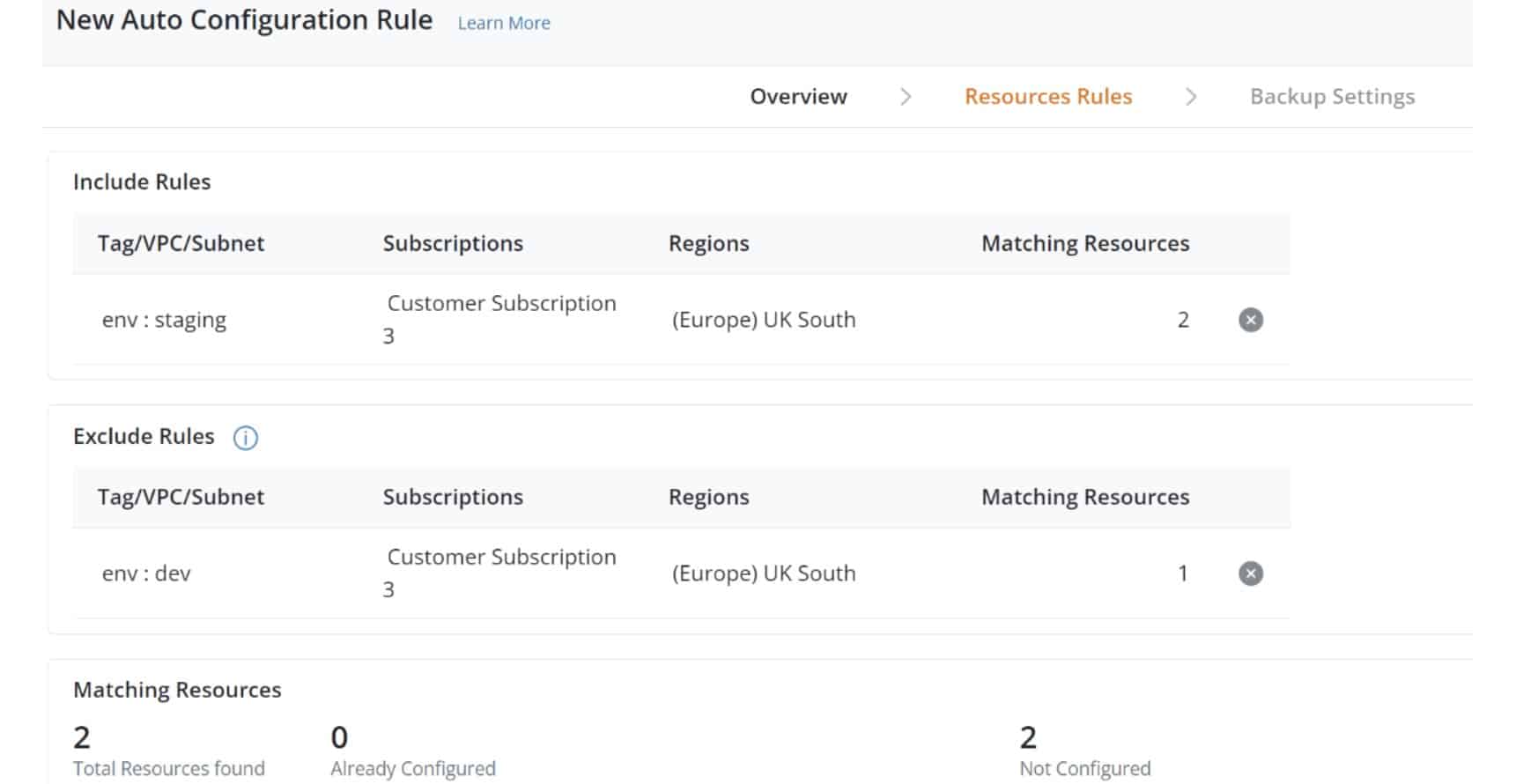Click Tag/VPC/Subnet header in Include Rules
The image size is (1516, 784).
[x=181, y=244]
